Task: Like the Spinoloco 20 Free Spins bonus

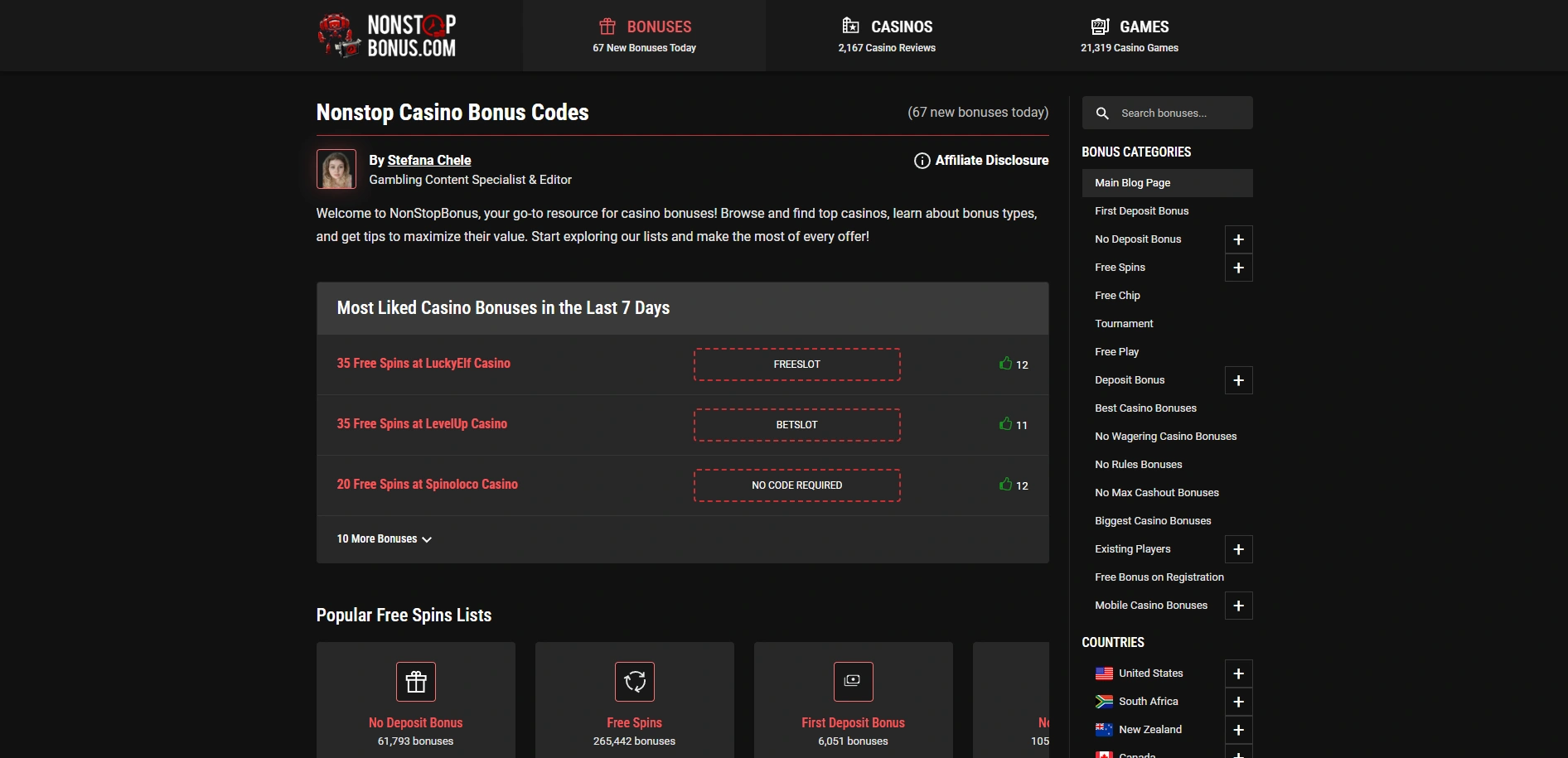Action: 1005,485
